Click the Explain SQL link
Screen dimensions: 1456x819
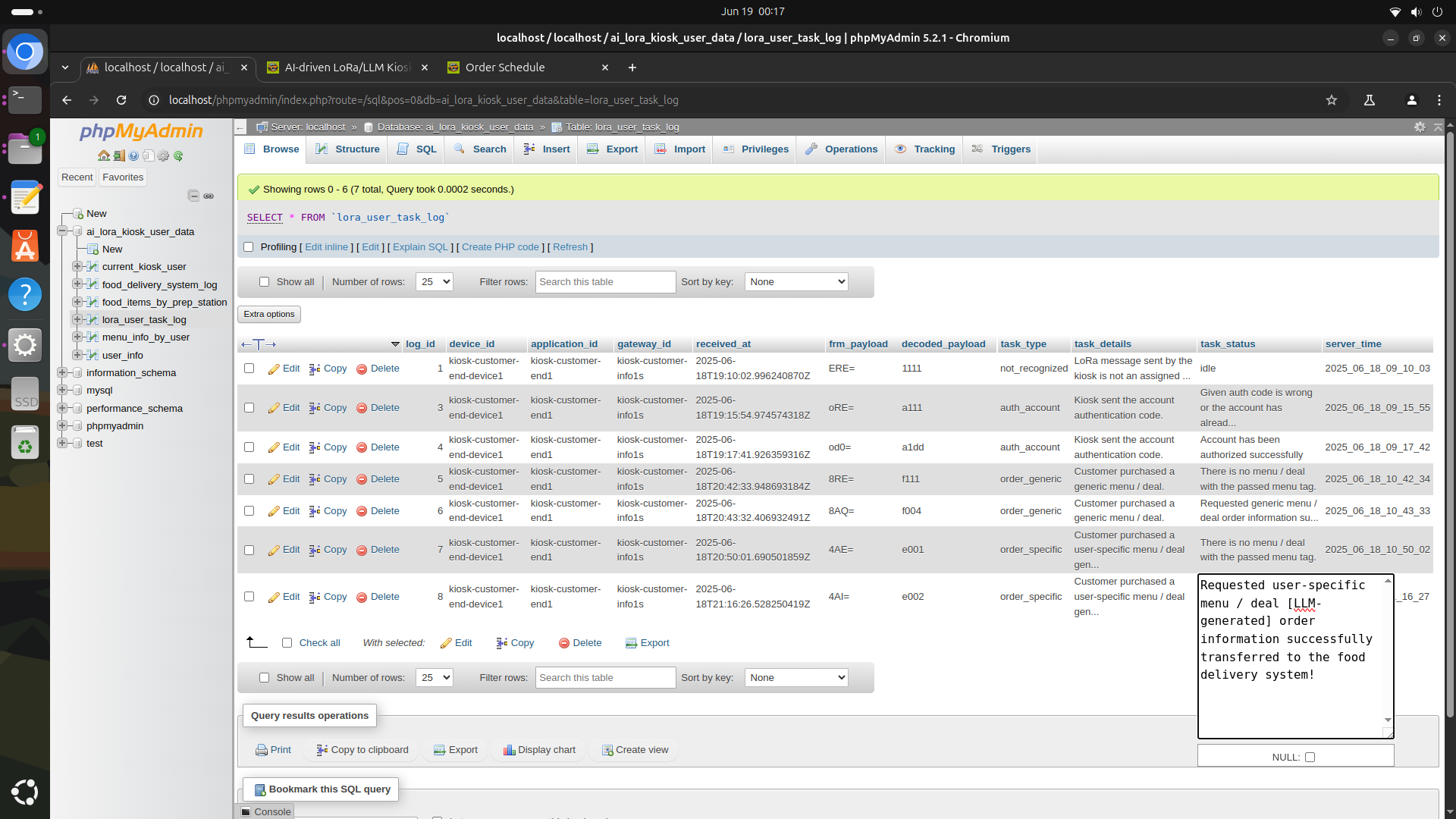(420, 247)
